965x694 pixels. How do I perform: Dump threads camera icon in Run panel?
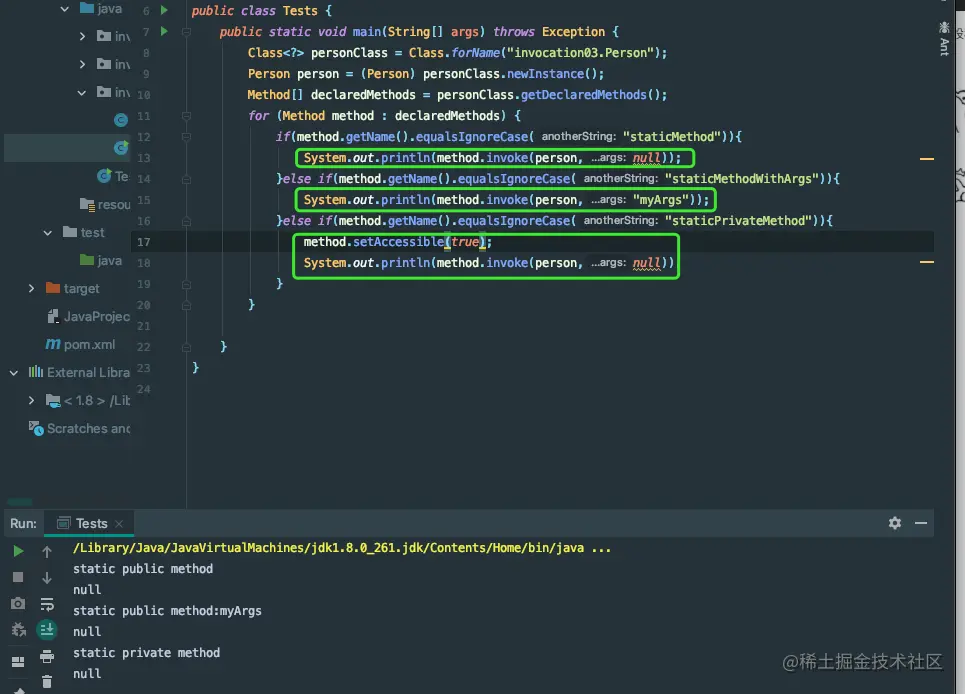[x=18, y=604]
